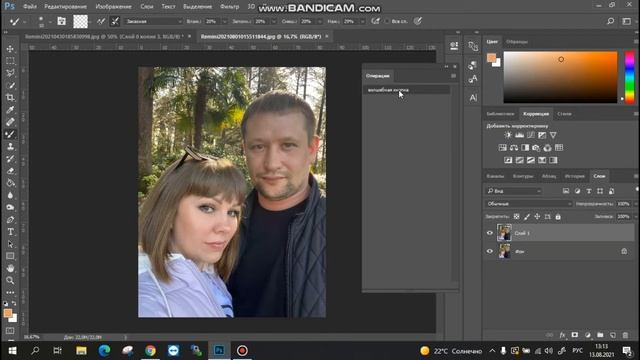The image size is (640, 360).
Task: Open search magnifier in options bar
Action: (x=610, y=21)
